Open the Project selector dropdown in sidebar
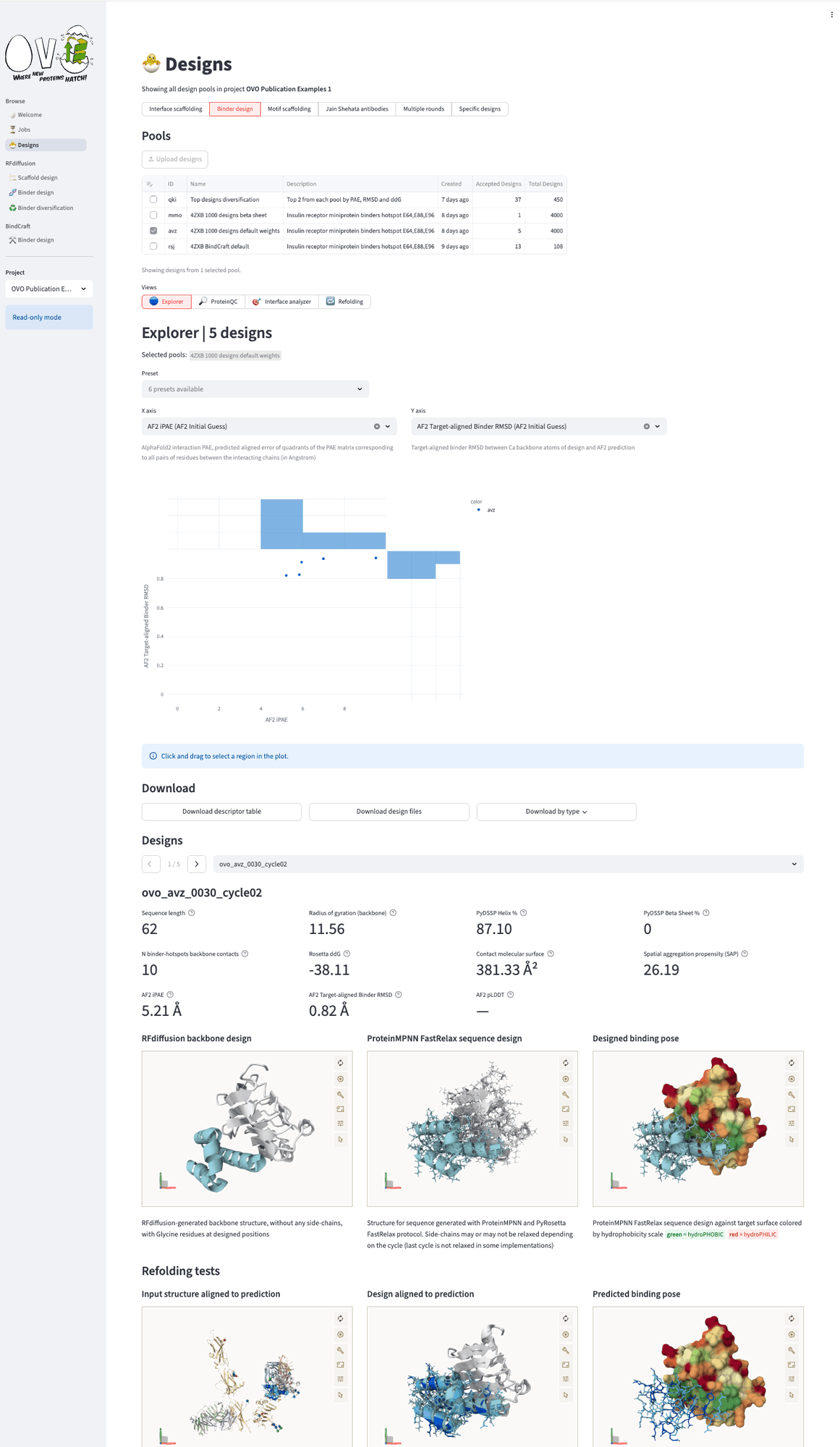Image resolution: width=840 pixels, height=1447 pixels. [x=49, y=289]
